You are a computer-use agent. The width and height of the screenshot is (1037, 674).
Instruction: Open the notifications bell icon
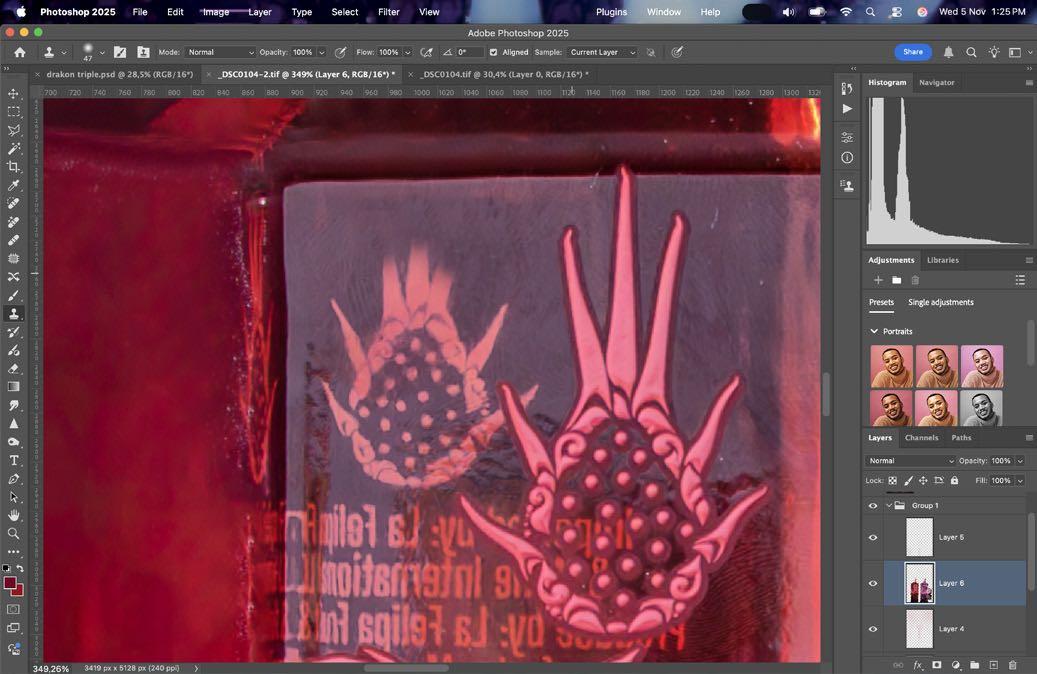(948, 52)
